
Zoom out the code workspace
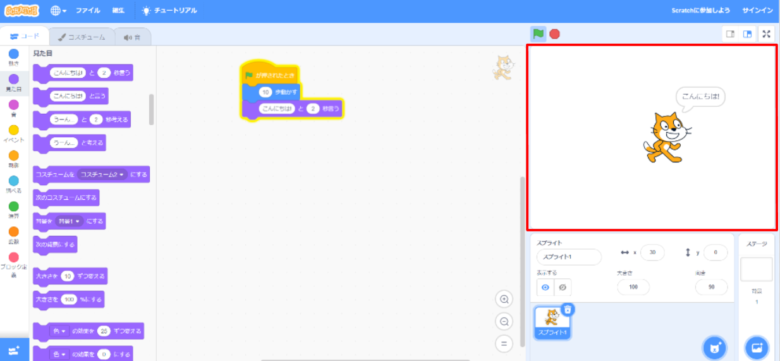[504, 322]
